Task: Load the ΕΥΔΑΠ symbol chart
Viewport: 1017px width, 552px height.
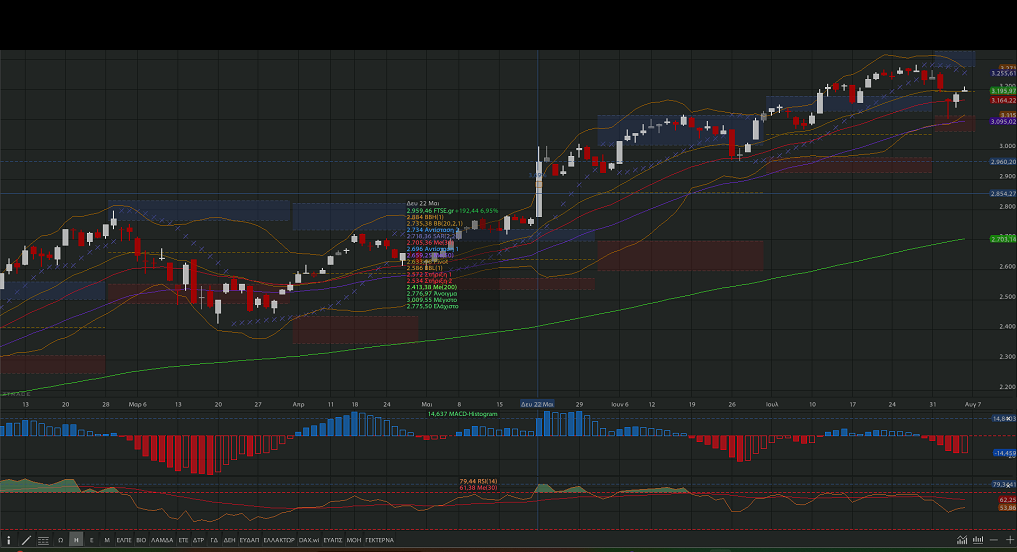Action: 249,540
